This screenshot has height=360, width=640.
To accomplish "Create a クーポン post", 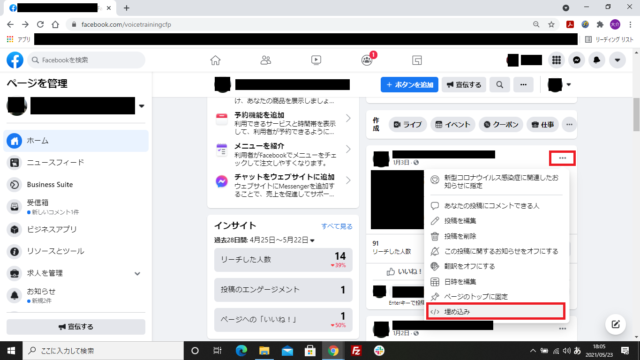I will click(x=501, y=124).
